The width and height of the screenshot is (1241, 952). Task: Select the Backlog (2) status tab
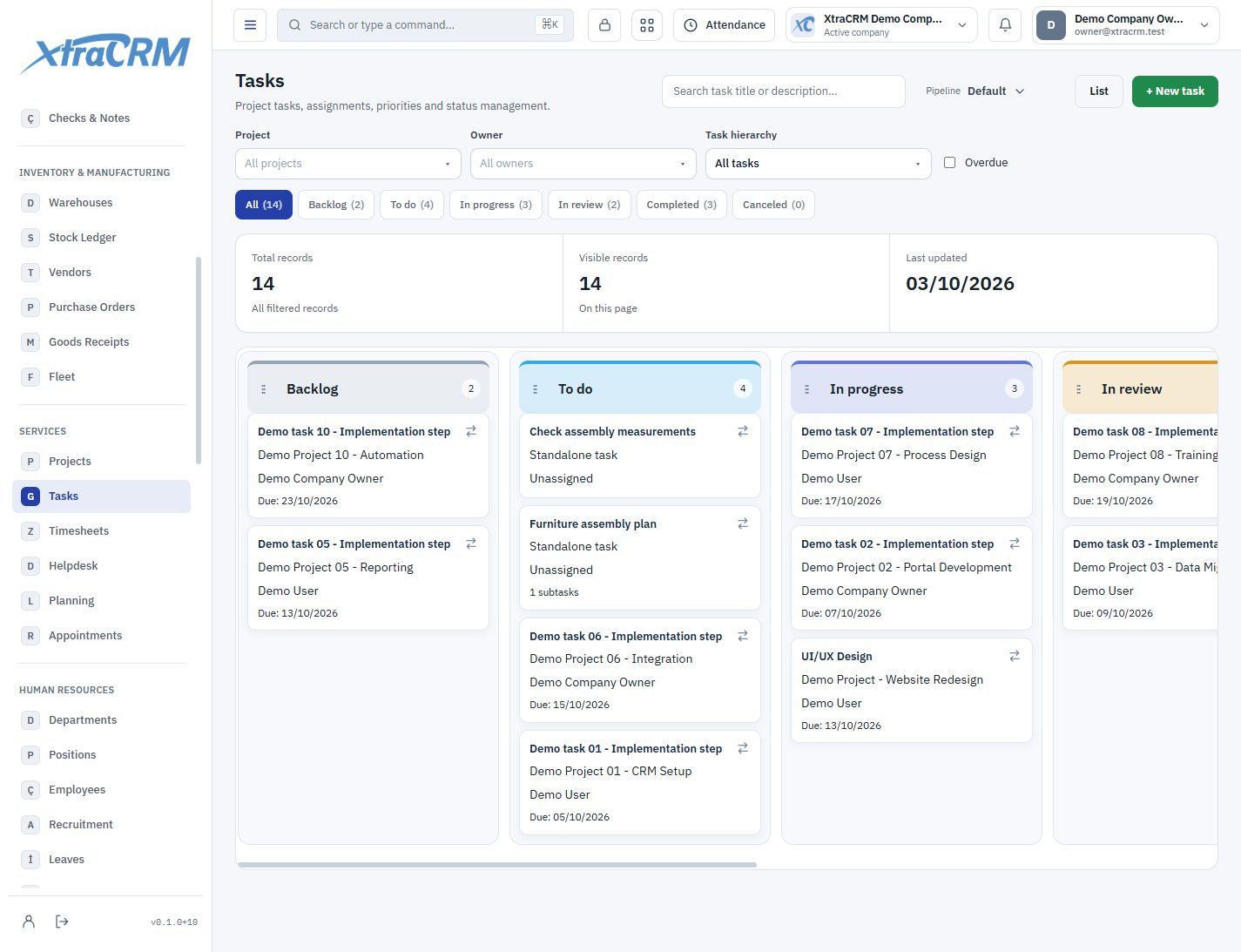pos(336,205)
